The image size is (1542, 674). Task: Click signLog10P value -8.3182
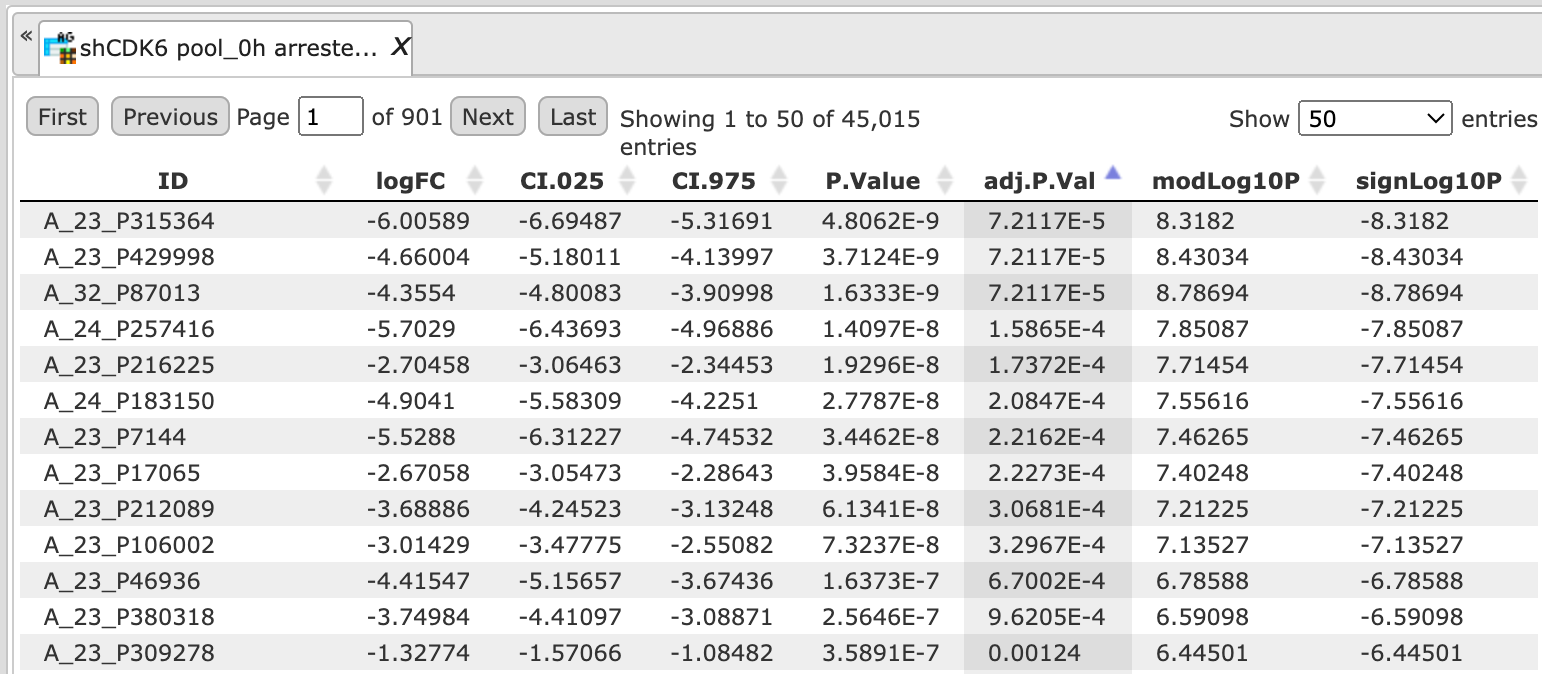(1404, 221)
